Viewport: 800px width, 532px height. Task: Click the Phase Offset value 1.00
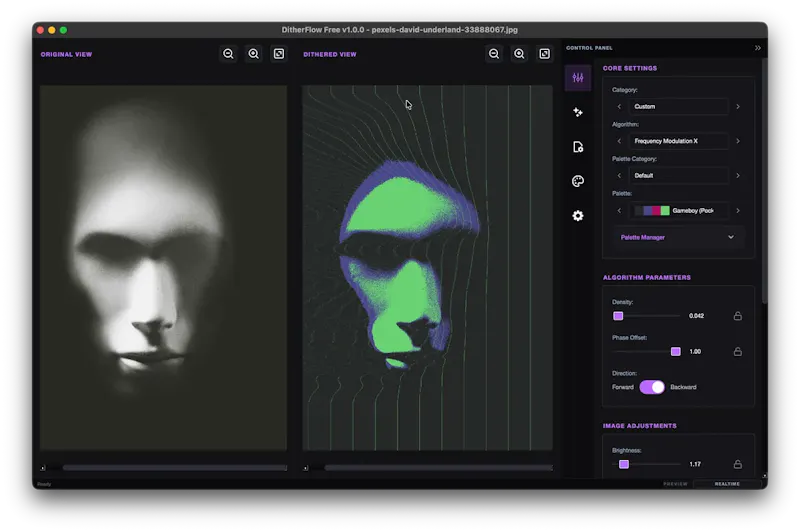695,351
